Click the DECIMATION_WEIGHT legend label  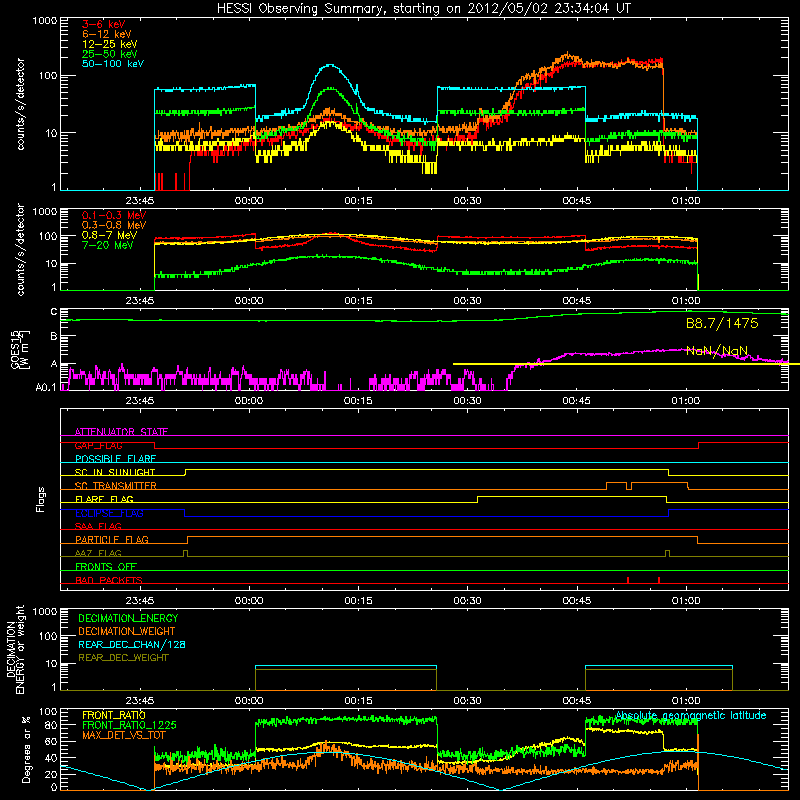127,631
